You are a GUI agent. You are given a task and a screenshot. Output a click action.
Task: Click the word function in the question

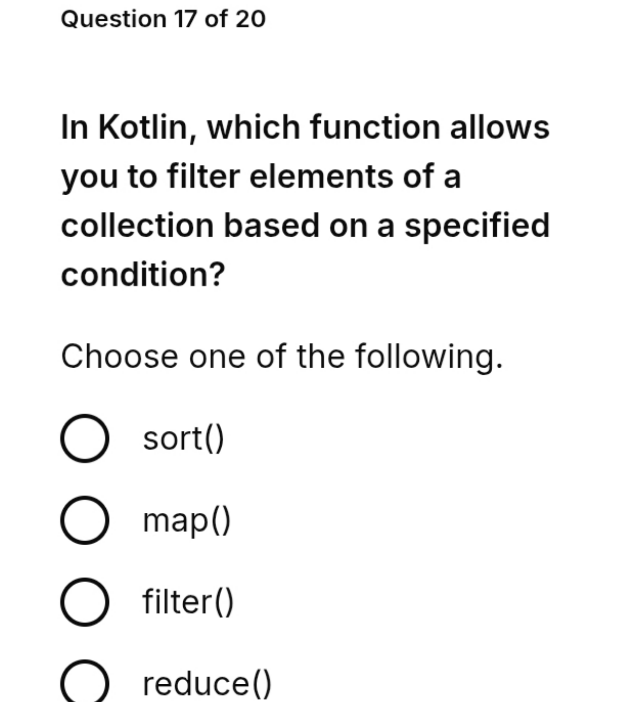tap(375, 127)
